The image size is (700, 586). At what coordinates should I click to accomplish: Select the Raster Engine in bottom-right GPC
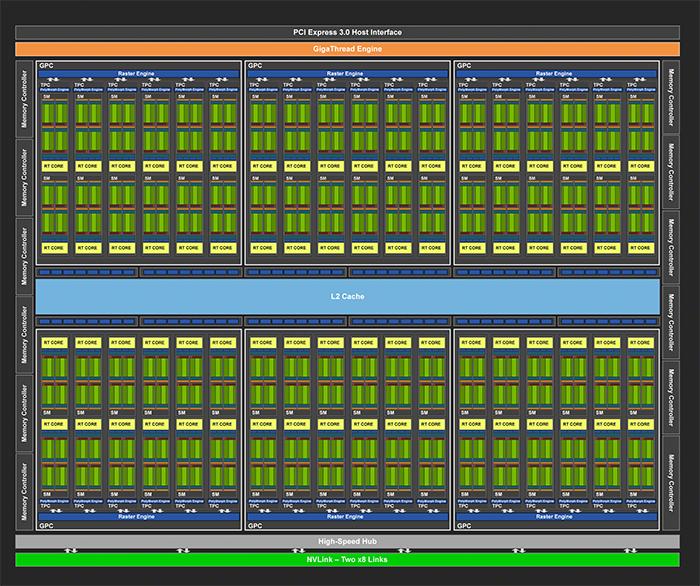point(555,517)
